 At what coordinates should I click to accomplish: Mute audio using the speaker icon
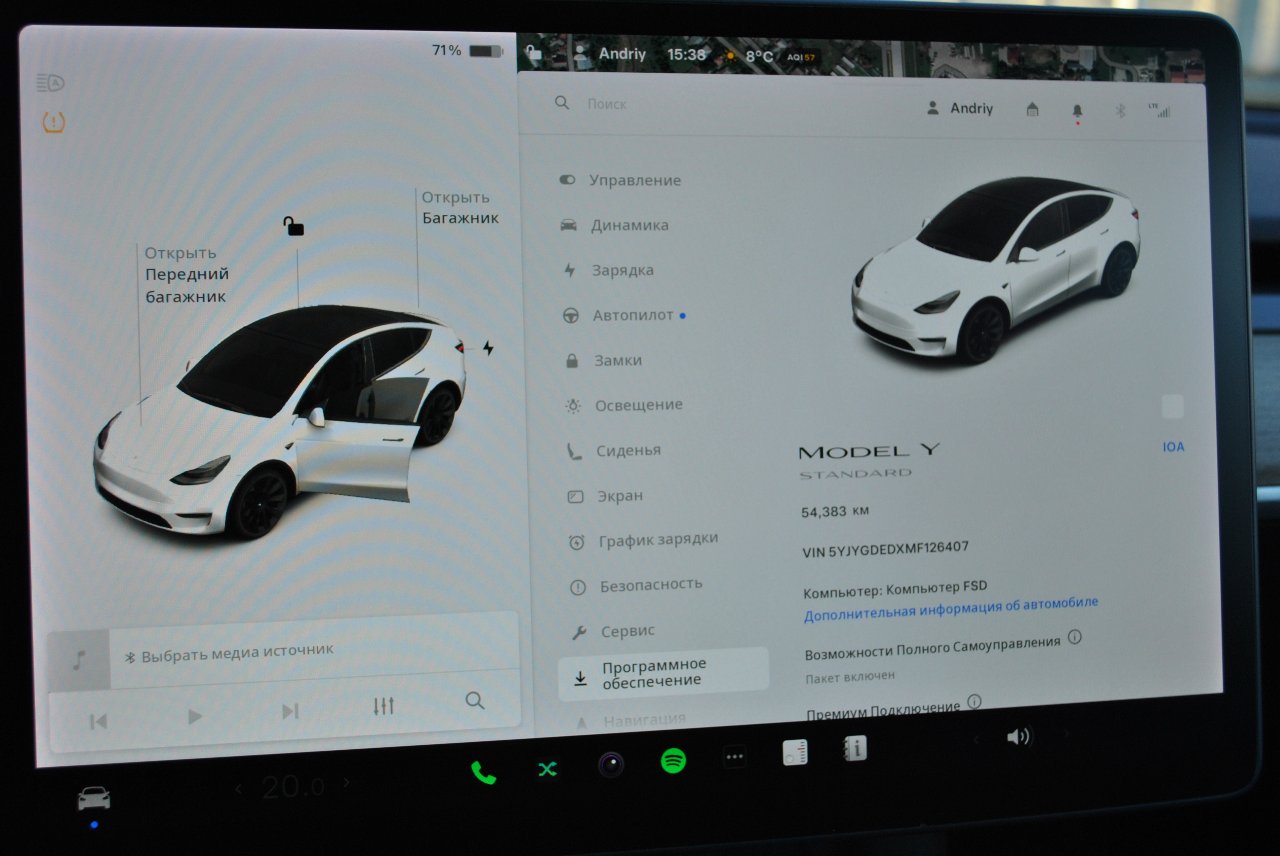tap(1019, 737)
